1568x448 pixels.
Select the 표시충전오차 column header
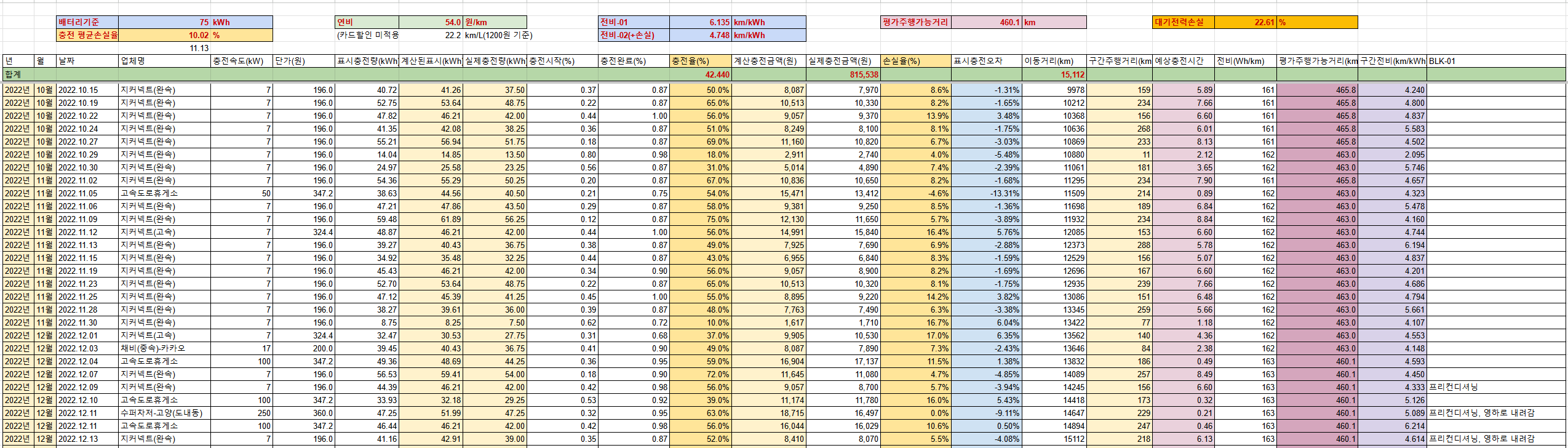[x=986, y=61]
